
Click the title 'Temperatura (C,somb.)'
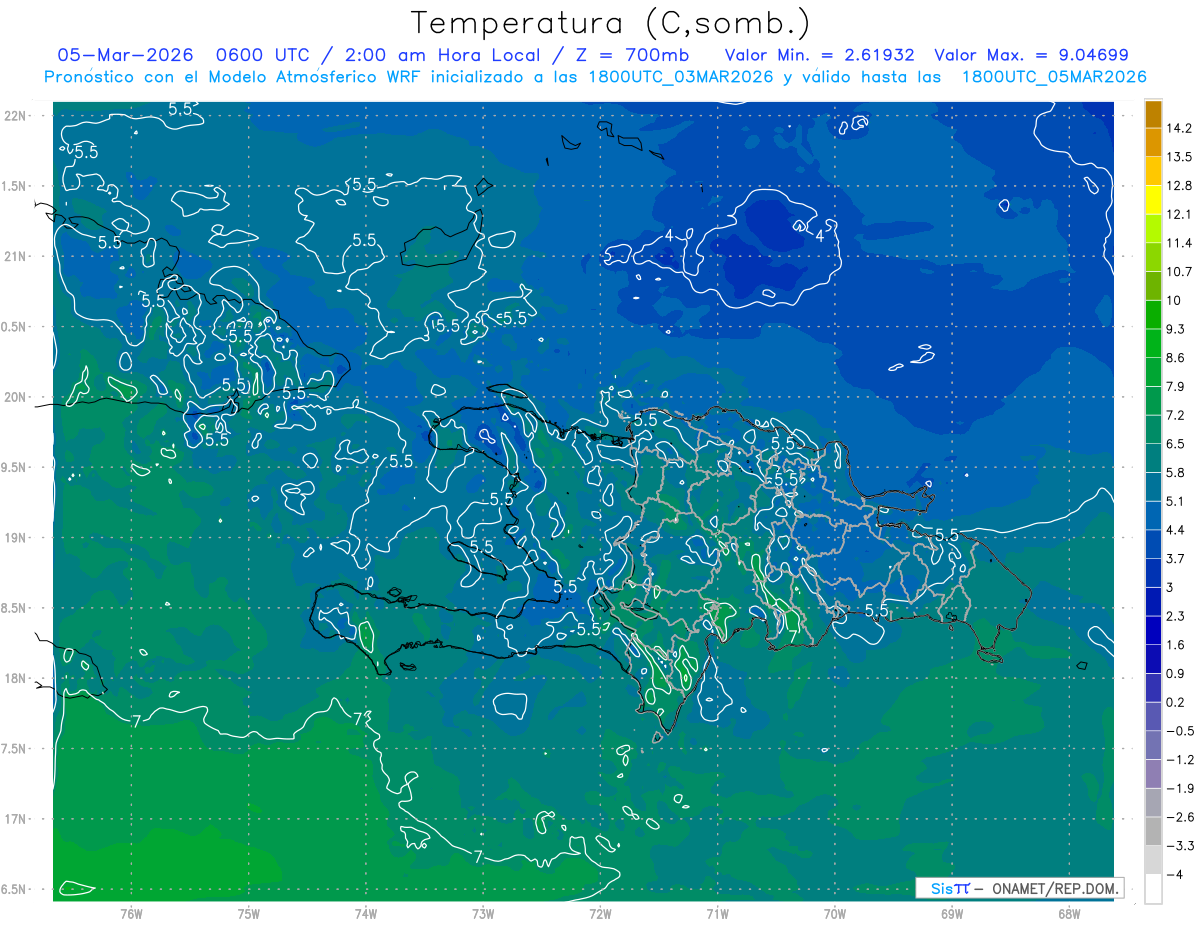click(611, 23)
